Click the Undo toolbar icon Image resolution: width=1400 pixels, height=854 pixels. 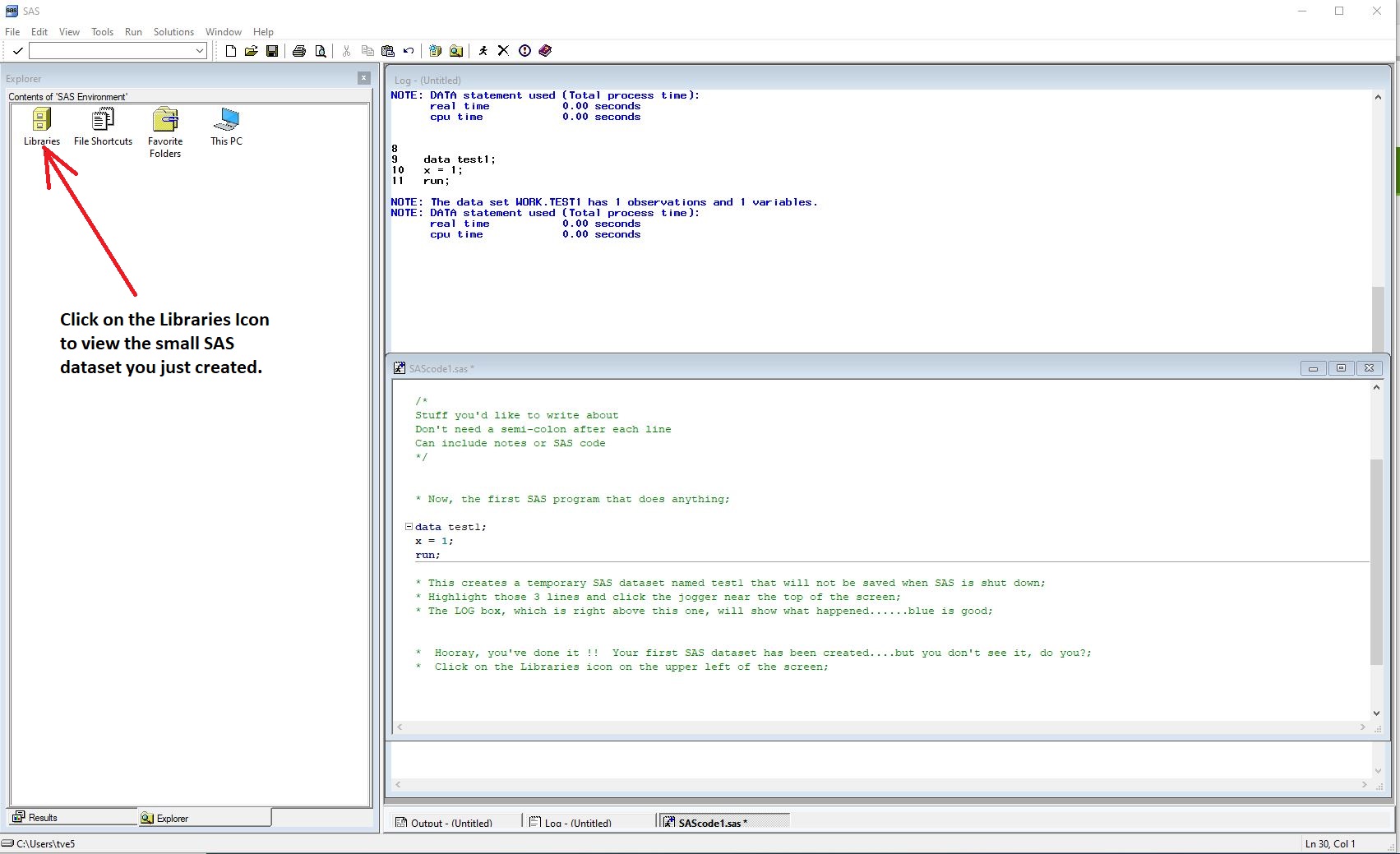tap(409, 51)
